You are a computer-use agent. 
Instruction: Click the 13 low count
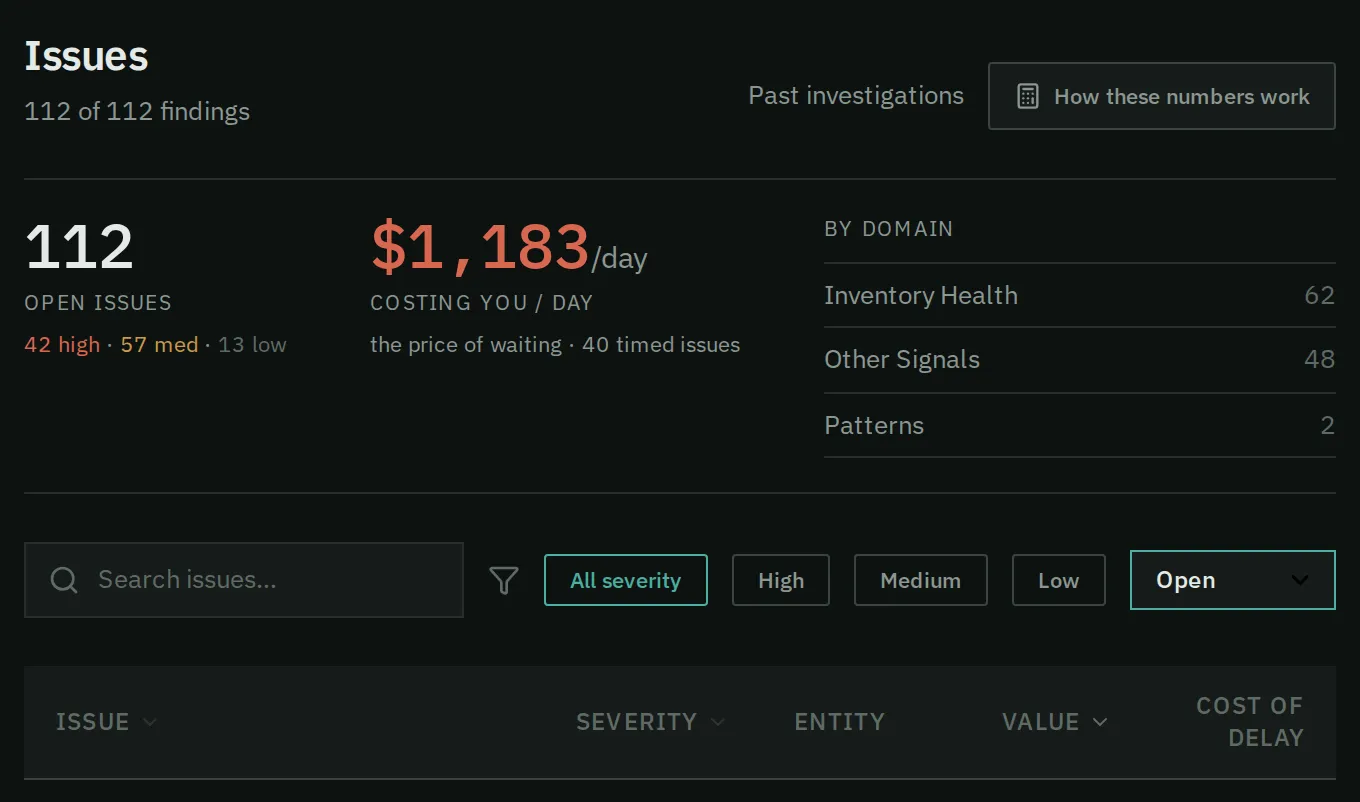pyautogui.click(x=252, y=345)
